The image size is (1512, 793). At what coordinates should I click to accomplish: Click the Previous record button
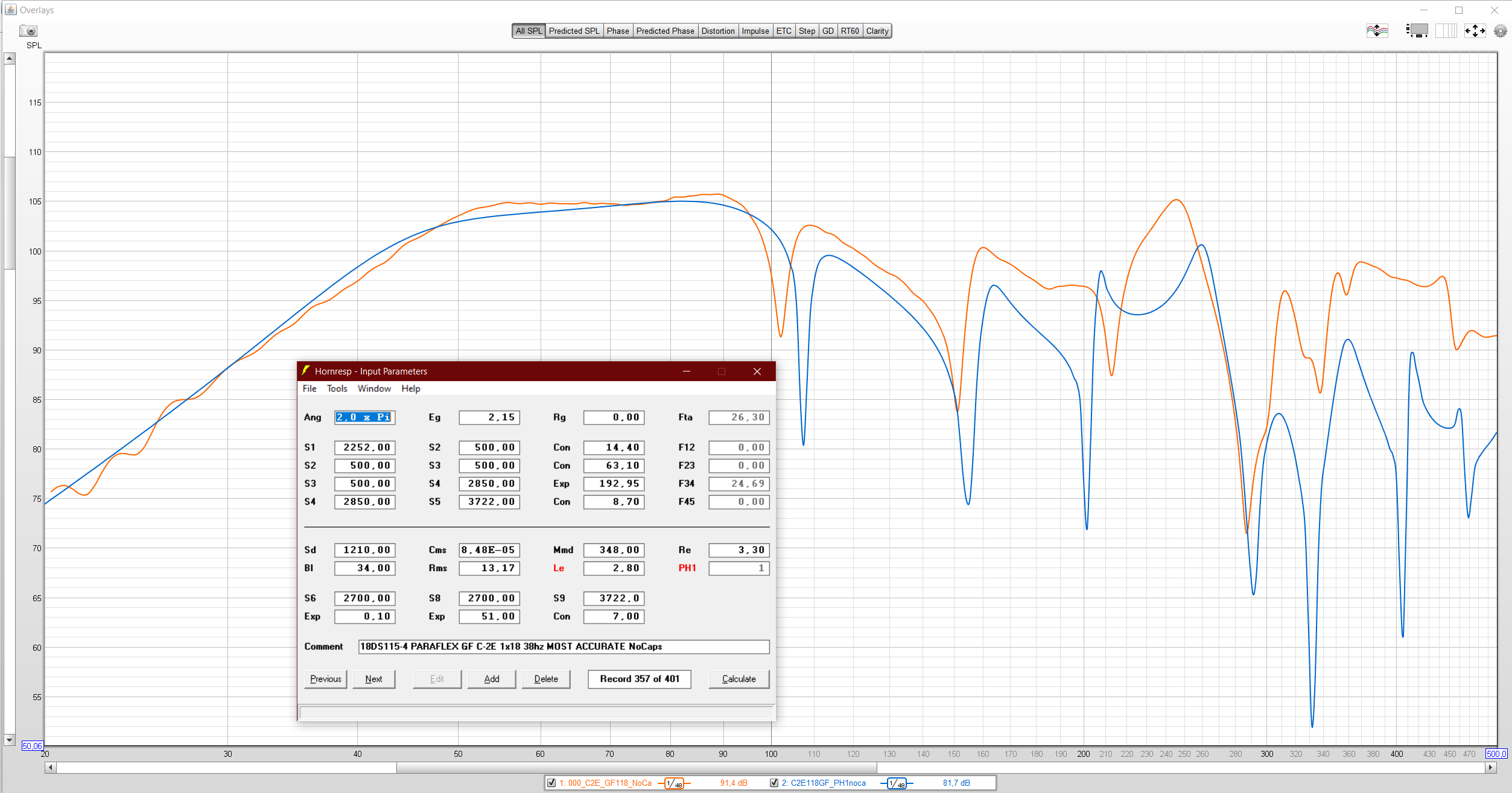(x=326, y=679)
